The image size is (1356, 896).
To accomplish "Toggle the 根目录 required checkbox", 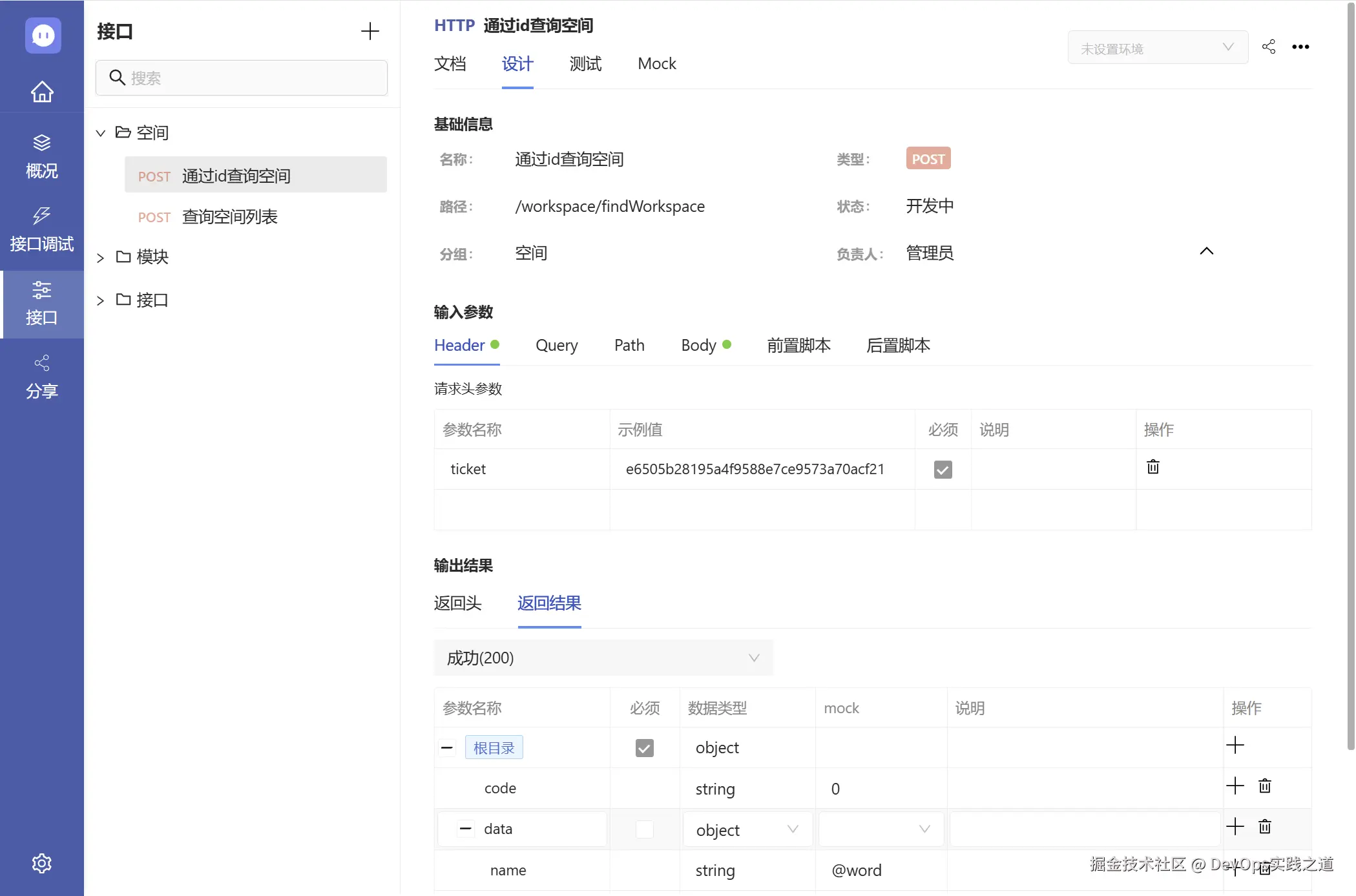I will click(644, 748).
